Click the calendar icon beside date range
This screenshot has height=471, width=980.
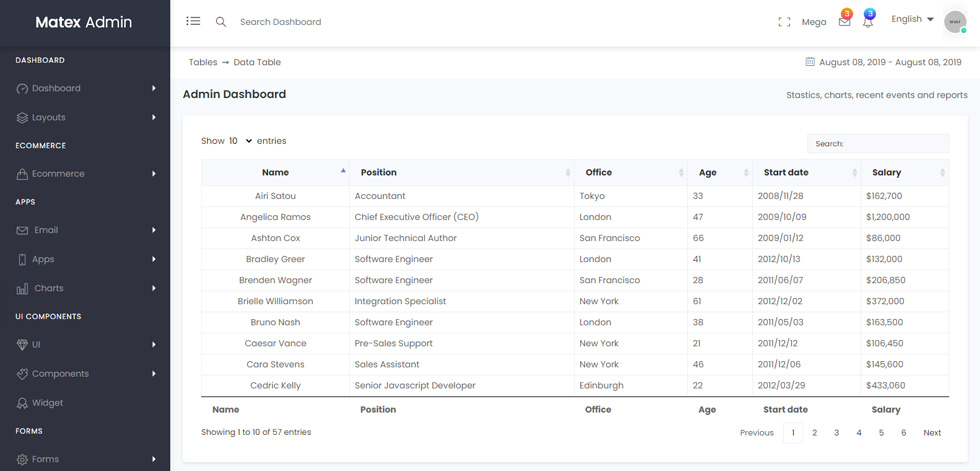810,62
